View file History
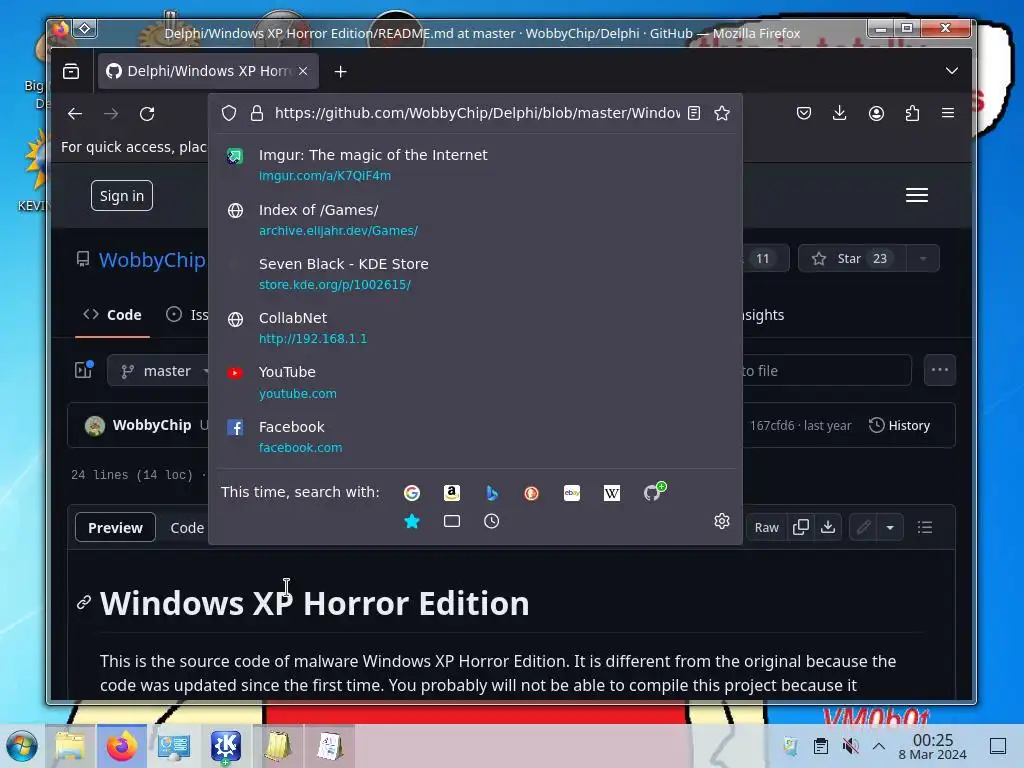This screenshot has height=768, width=1024. point(899,426)
